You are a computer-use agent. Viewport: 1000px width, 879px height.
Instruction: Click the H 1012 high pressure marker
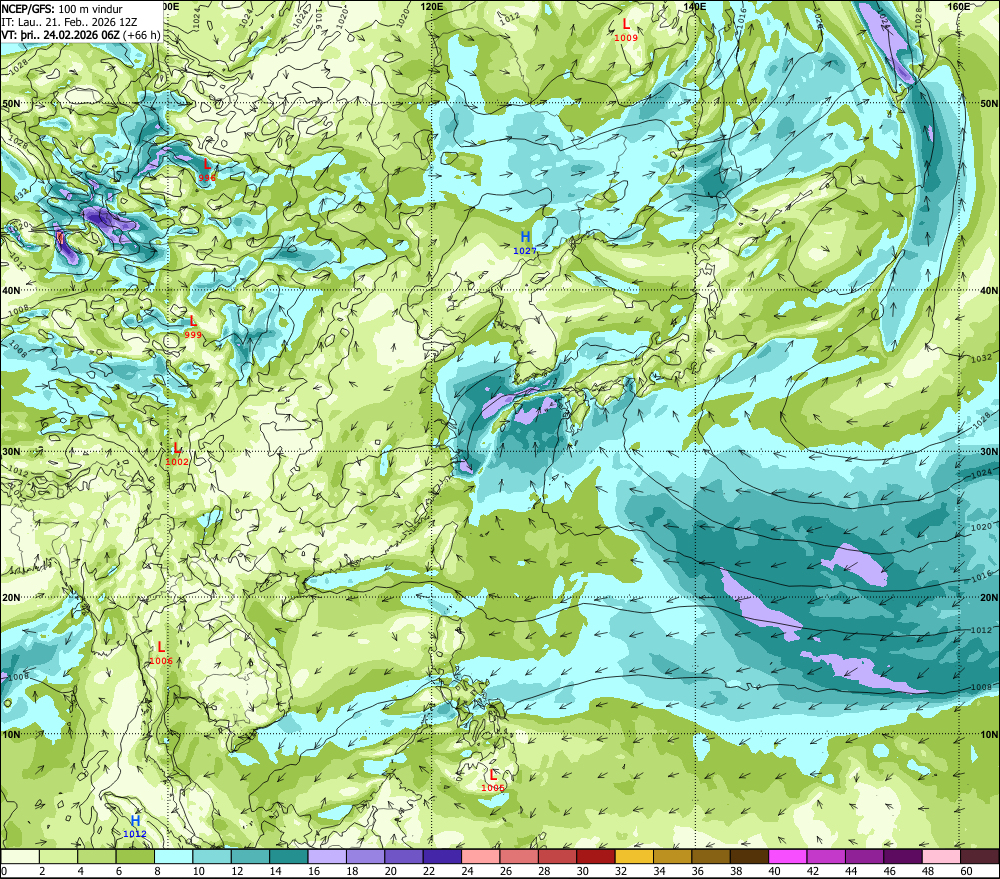(135, 826)
